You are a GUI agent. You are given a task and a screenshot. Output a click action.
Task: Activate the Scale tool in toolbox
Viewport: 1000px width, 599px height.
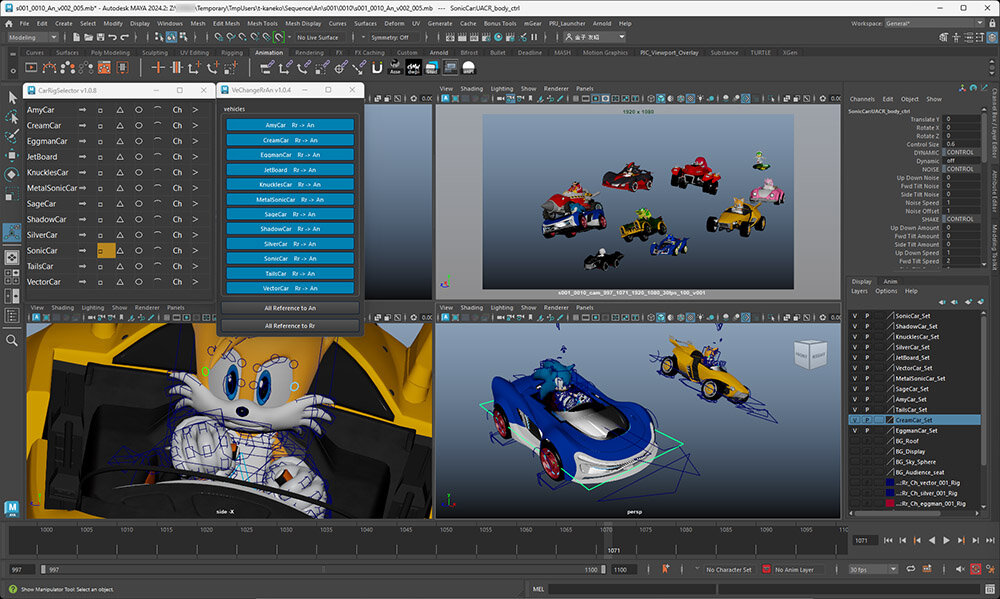point(12,194)
